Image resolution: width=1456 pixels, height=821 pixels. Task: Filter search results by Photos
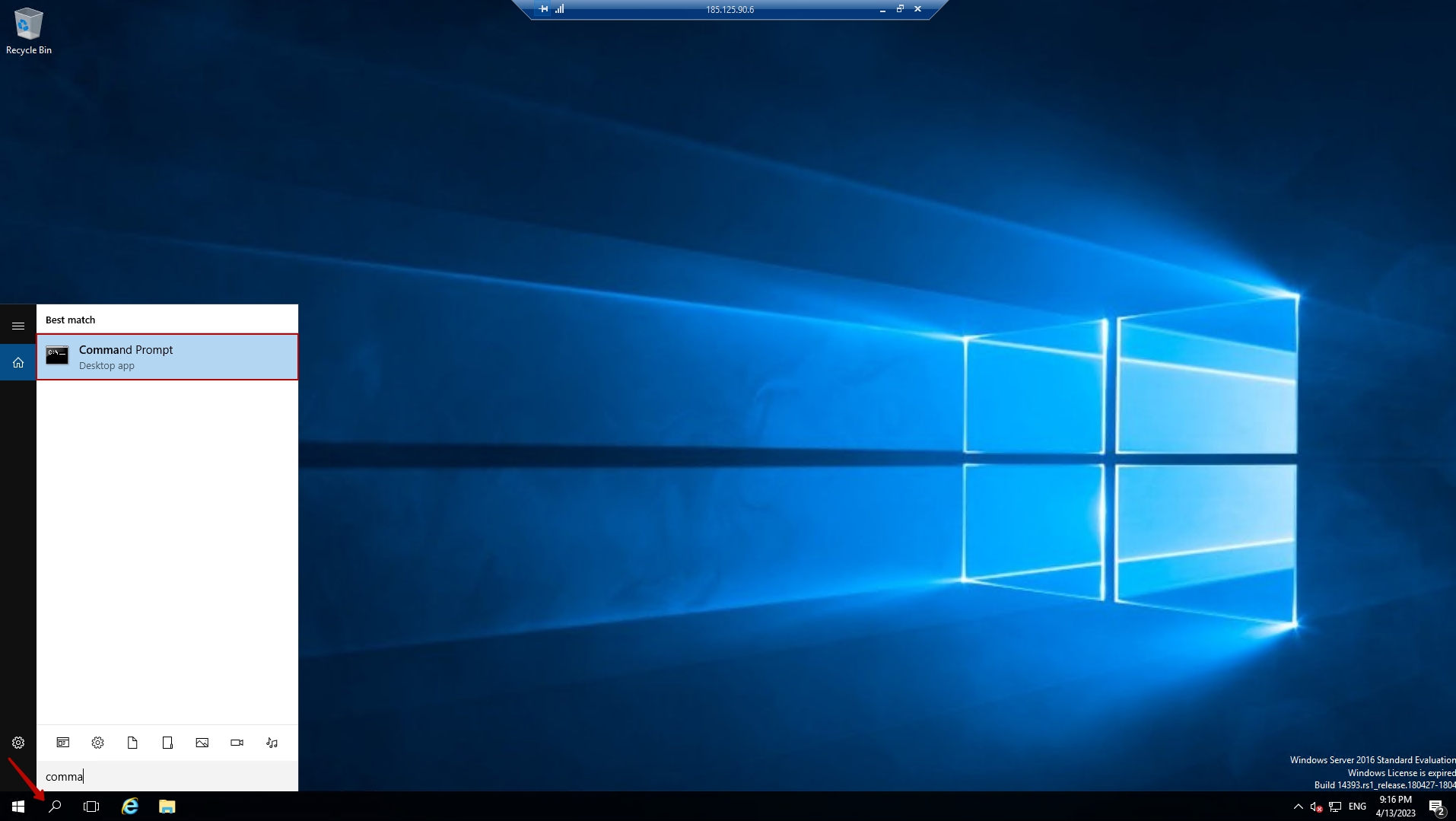tap(202, 743)
